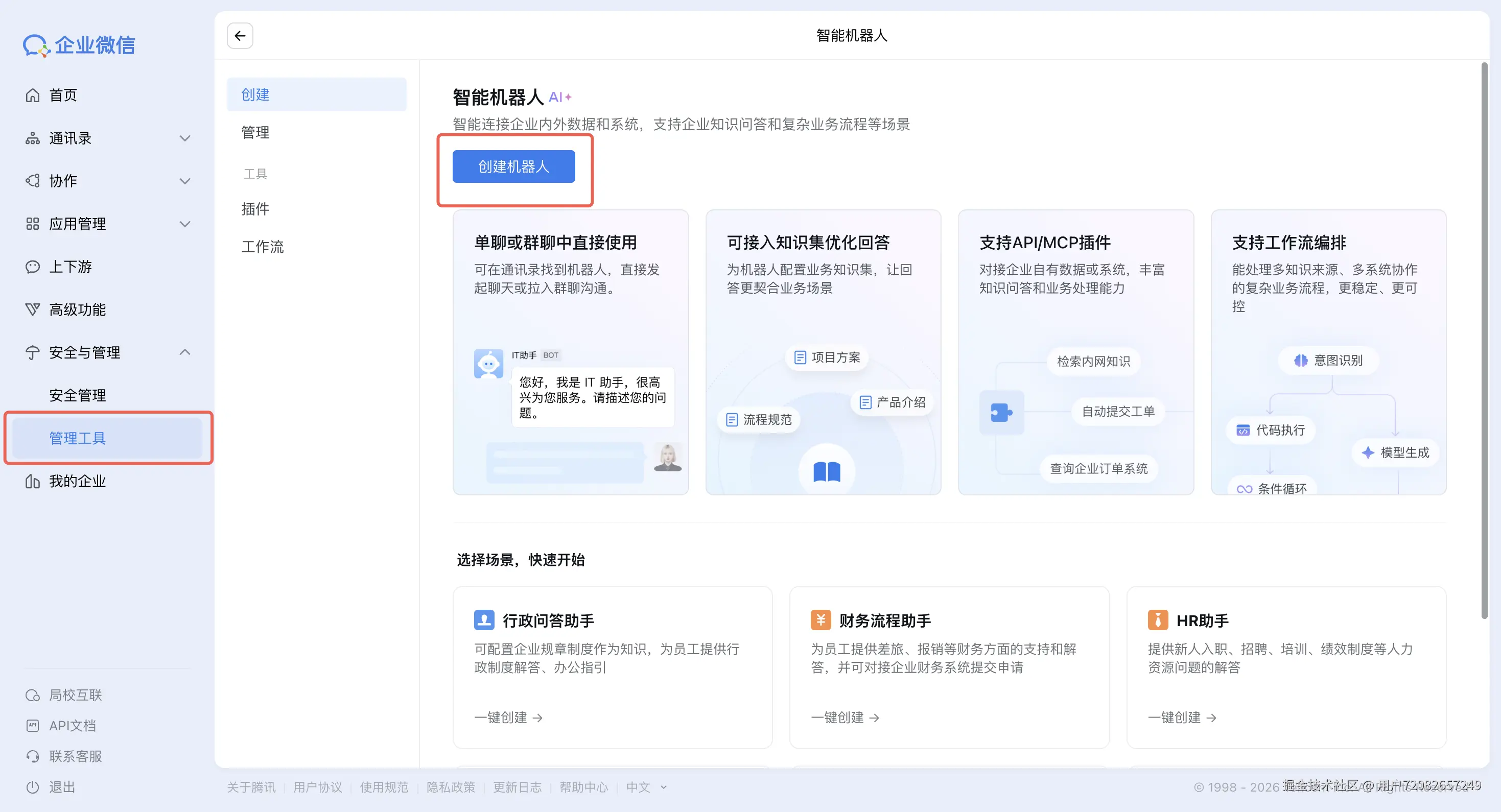
Task: Click the 创建机器人 button
Action: [x=513, y=166]
